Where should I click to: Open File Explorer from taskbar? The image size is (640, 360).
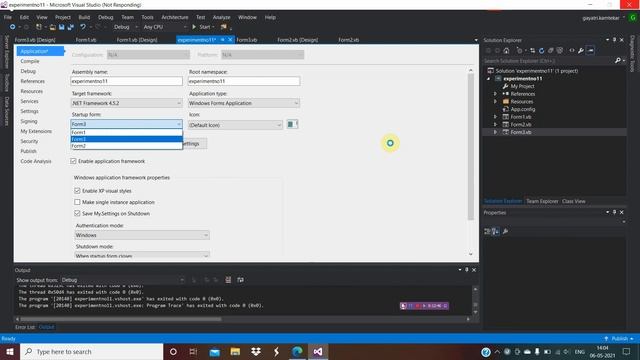[235, 351]
